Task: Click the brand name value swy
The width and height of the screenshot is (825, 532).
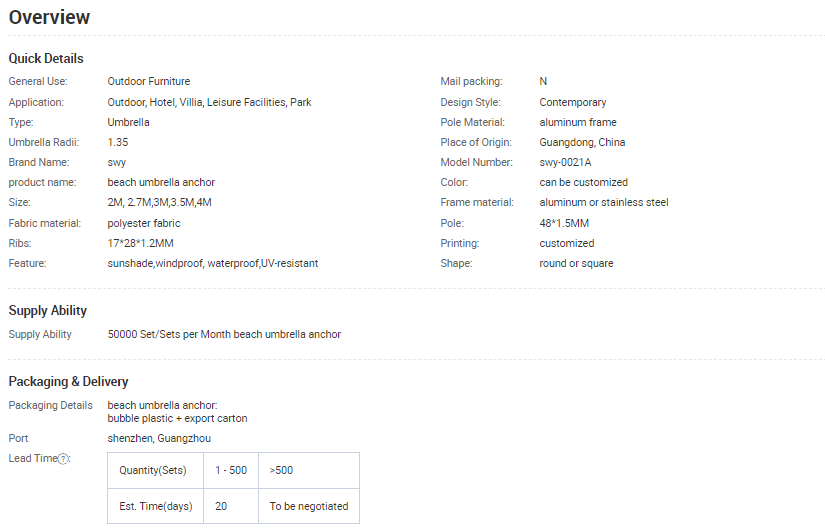Action: [x=117, y=162]
